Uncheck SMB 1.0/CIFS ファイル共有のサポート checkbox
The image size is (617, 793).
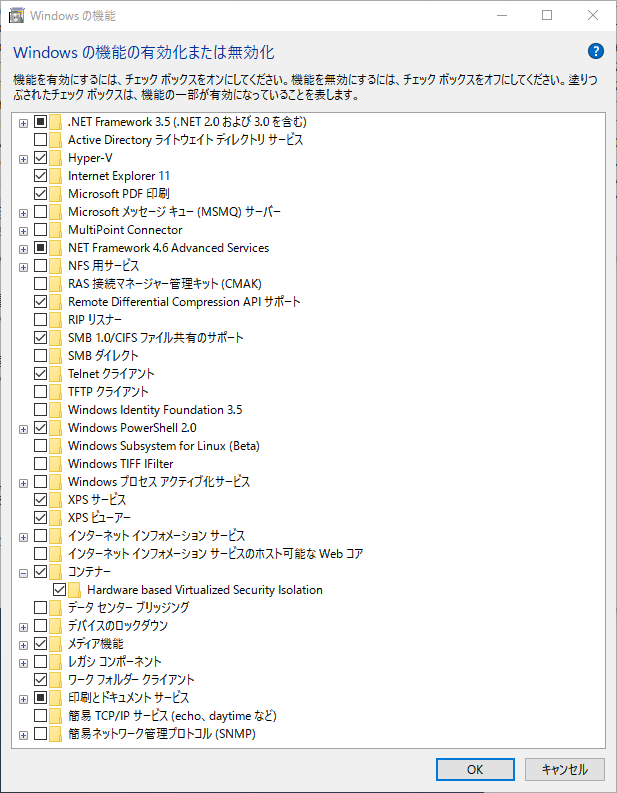click(x=40, y=337)
